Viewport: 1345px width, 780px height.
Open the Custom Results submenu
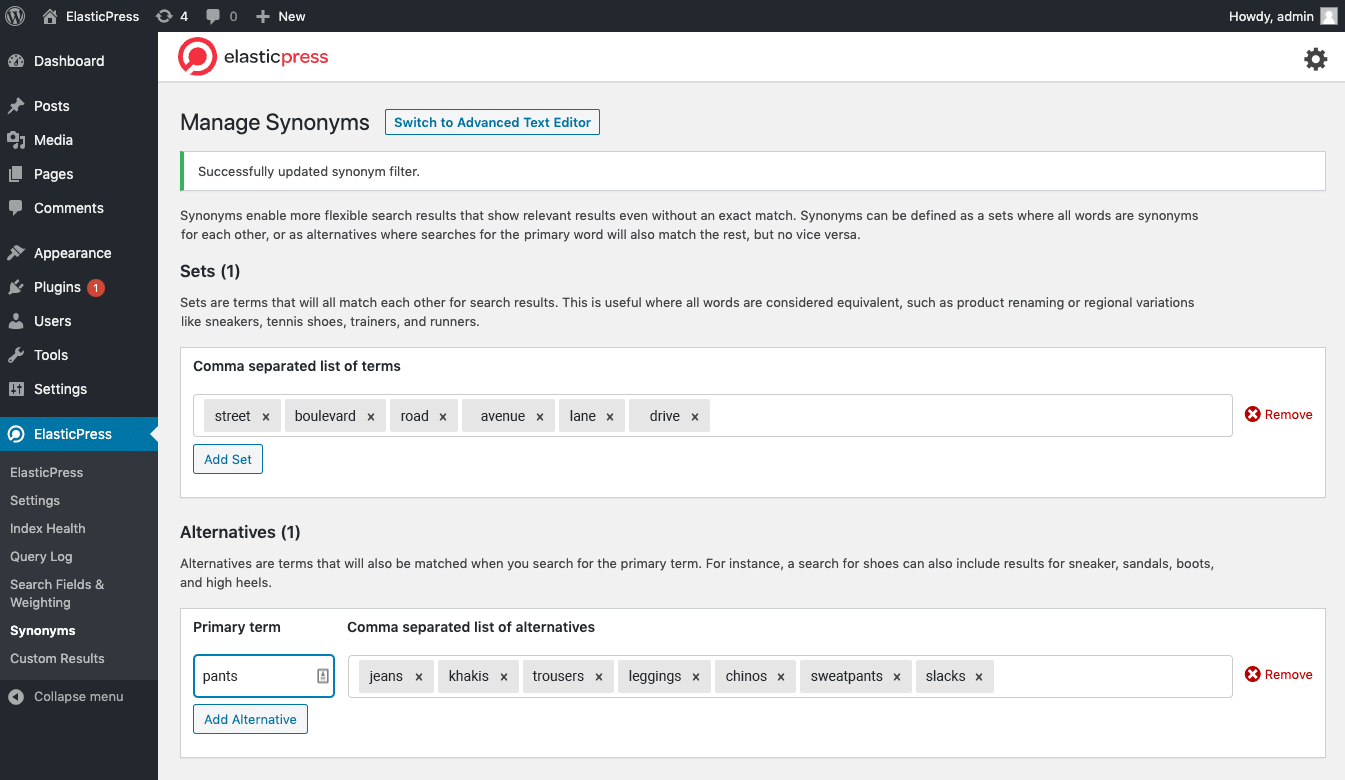click(x=57, y=659)
